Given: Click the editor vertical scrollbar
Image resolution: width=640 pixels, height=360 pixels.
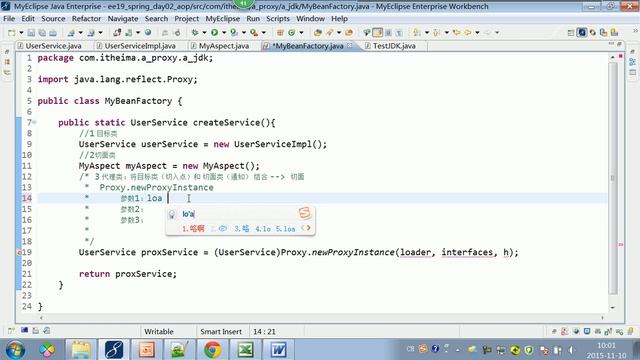Looking at the screenshot, I should (613, 178).
